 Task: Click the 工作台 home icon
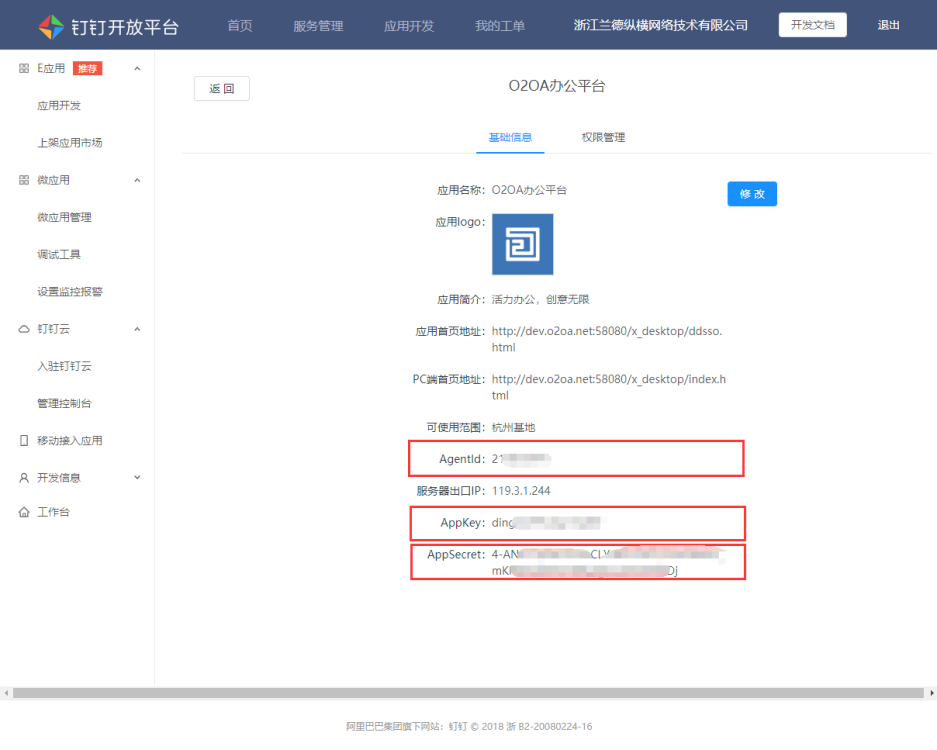[x=24, y=513]
